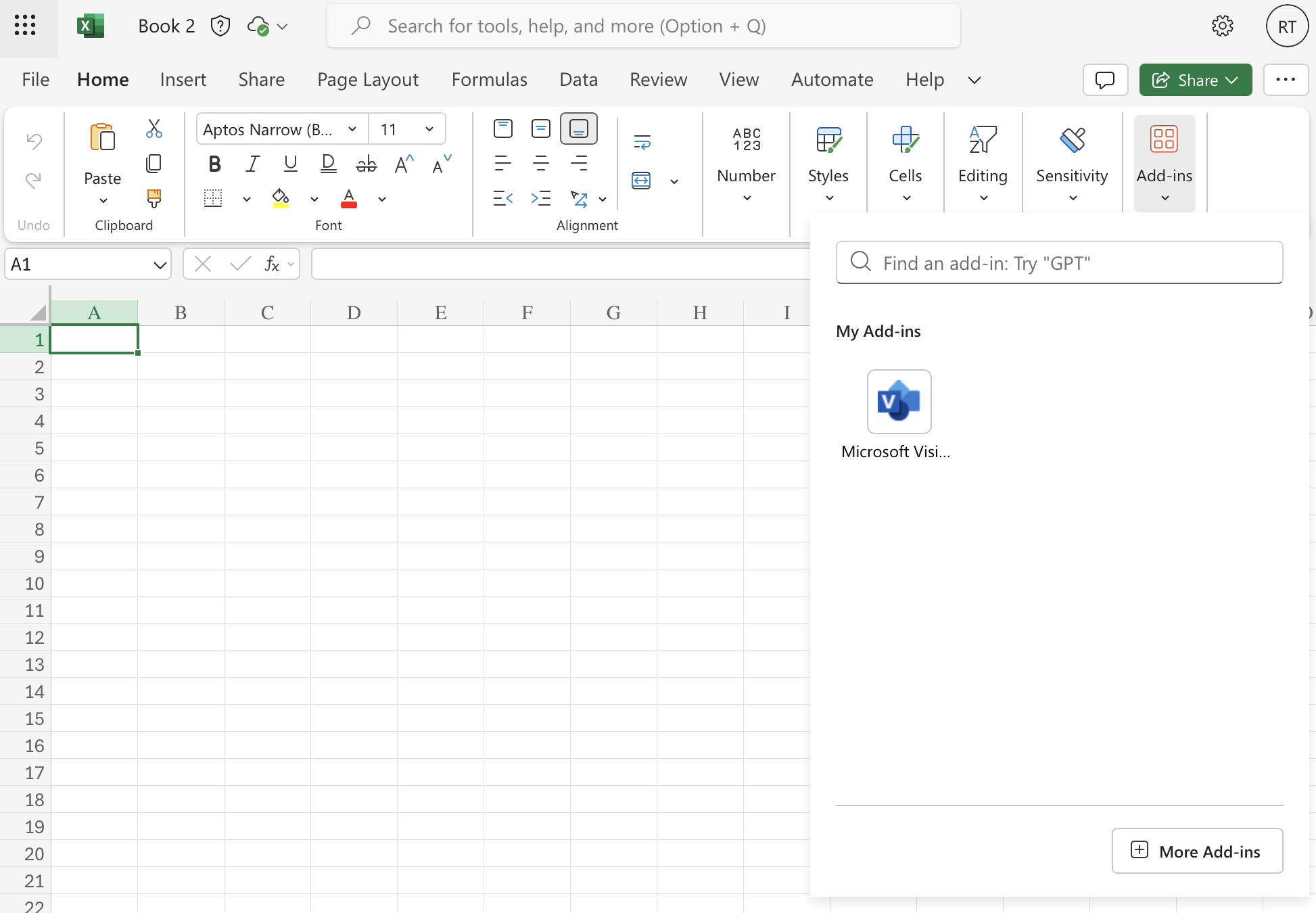This screenshot has width=1316, height=913.
Task: Open the fill color dropdown arrow
Action: 314,199
